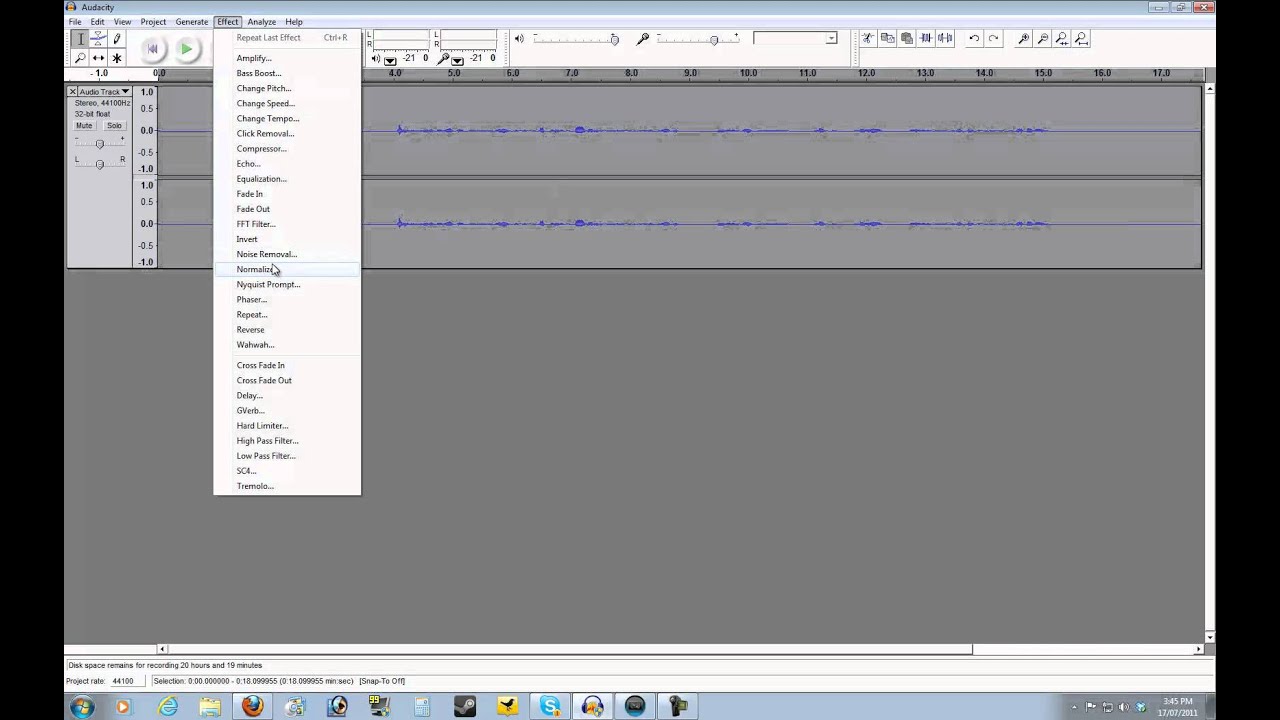This screenshot has height=720, width=1280.
Task: Open the Help menu
Action: [293, 22]
